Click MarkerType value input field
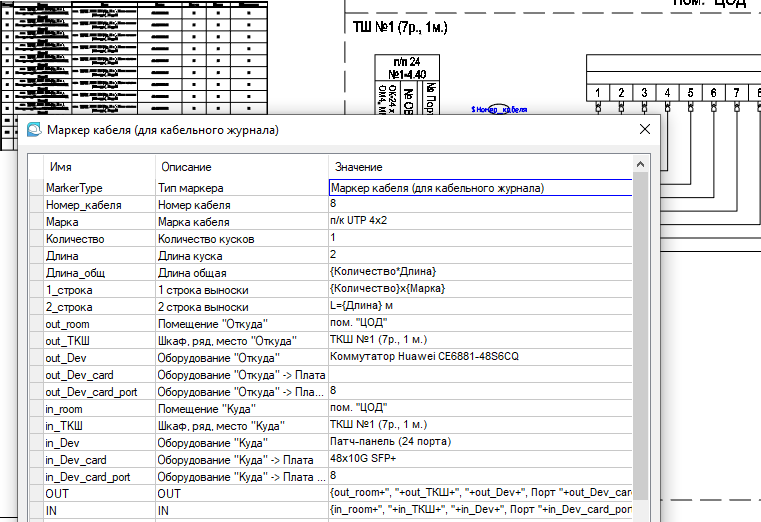 pyautogui.click(x=480, y=188)
